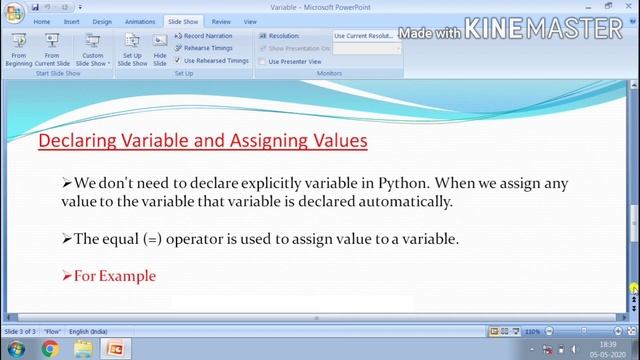Open the Insert ribbon tab
Viewport: 640px width, 360px height.
click(71, 22)
